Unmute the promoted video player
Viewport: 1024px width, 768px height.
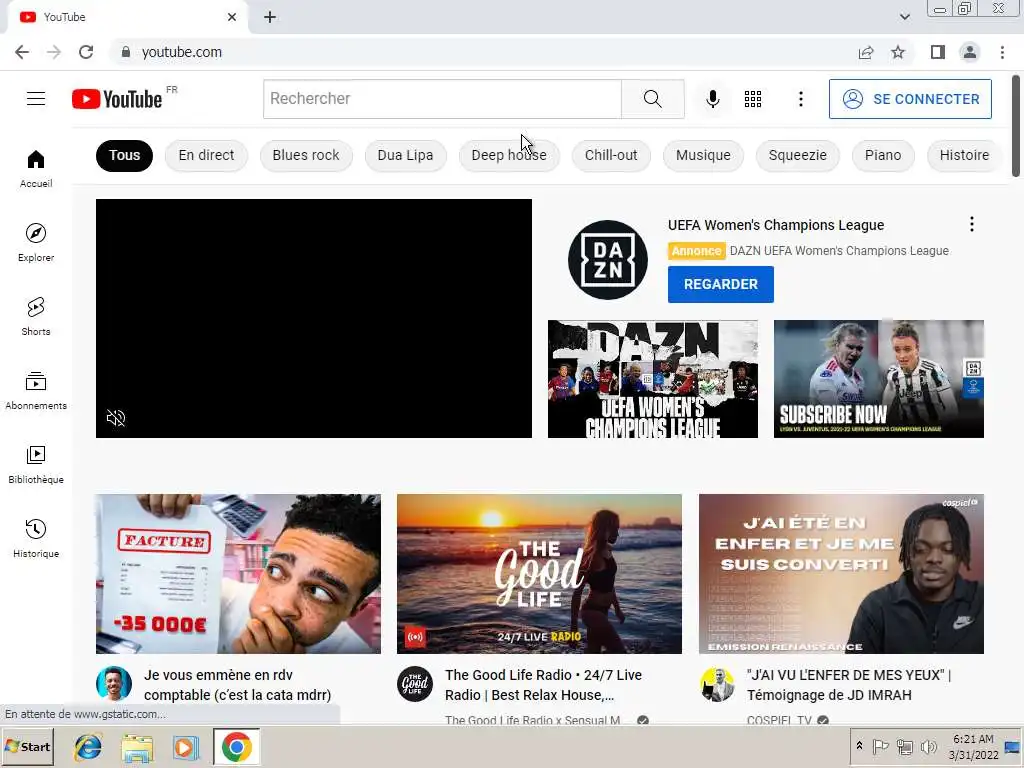click(116, 418)
